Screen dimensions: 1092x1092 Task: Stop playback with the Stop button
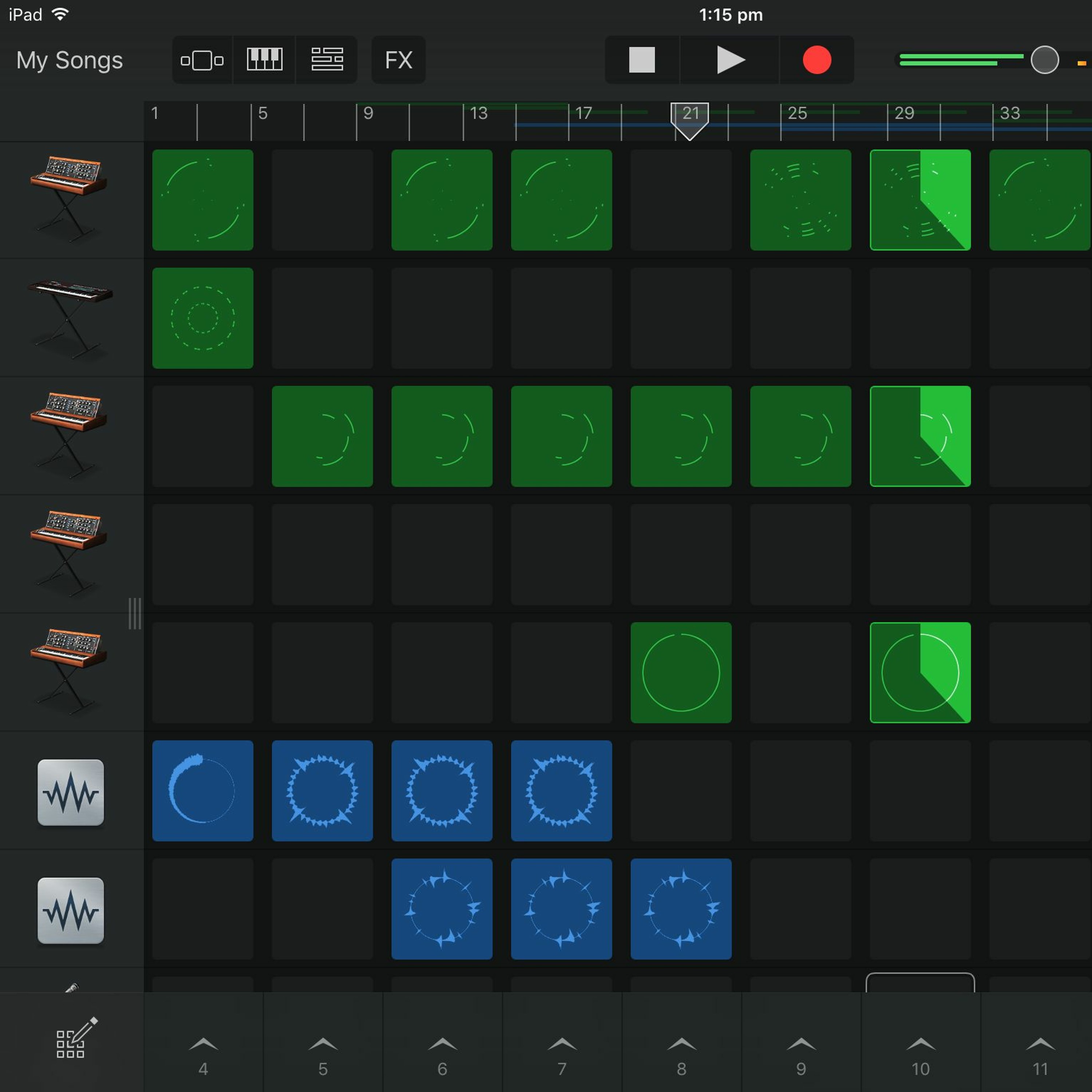point(642,60)
